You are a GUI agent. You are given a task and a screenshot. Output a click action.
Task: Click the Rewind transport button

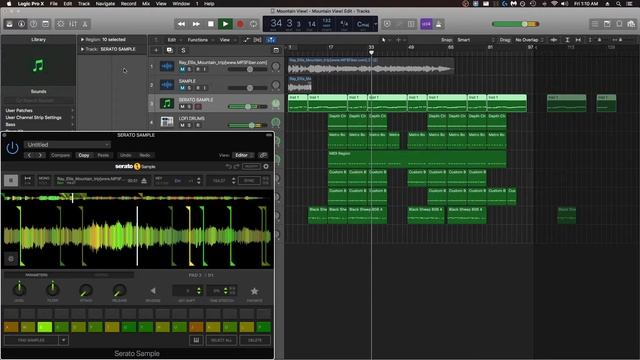181,24
